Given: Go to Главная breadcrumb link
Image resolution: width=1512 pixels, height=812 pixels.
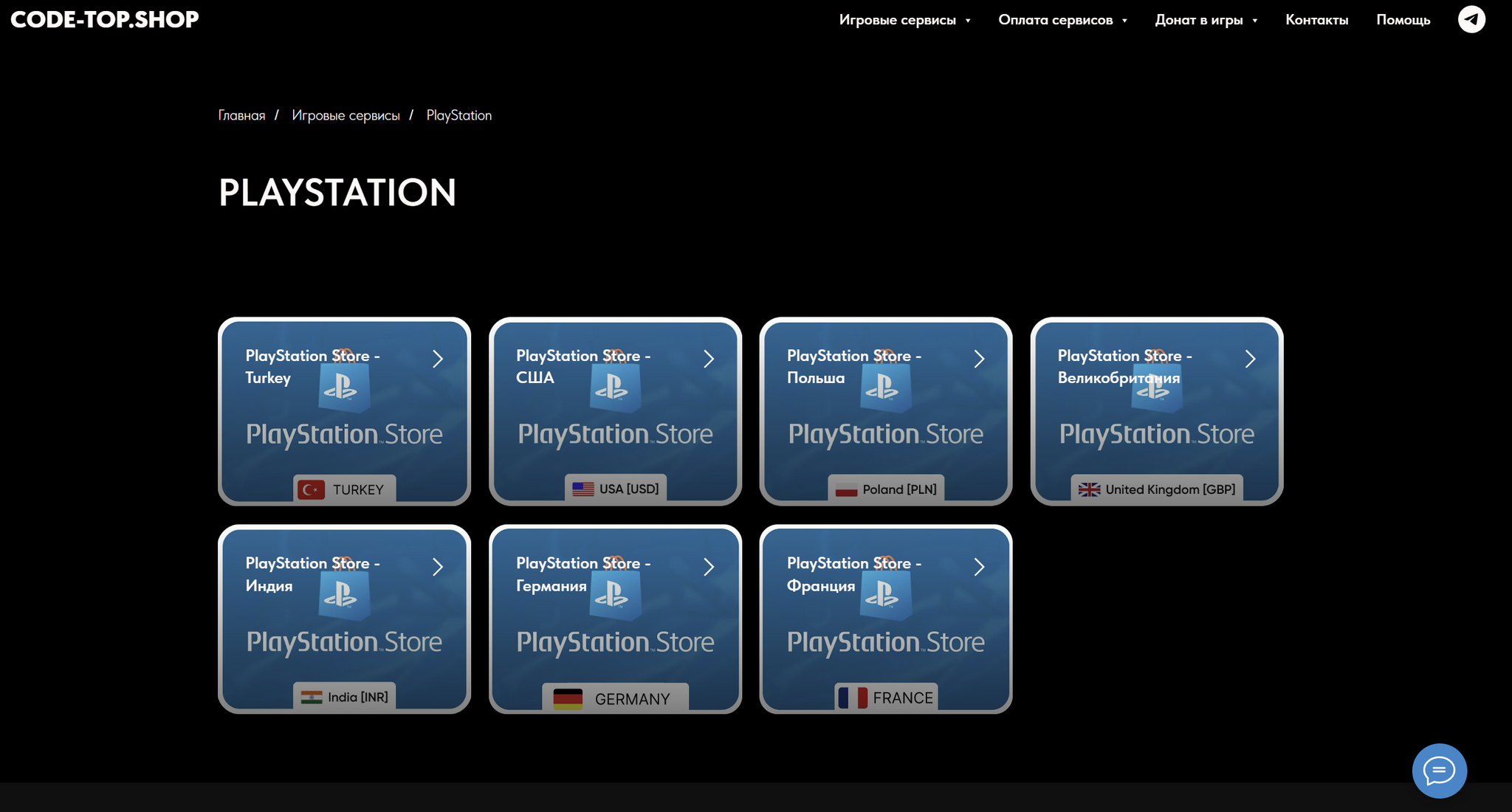Looking at the screenshot, I should pyautogui.click(x=241, y=115).
